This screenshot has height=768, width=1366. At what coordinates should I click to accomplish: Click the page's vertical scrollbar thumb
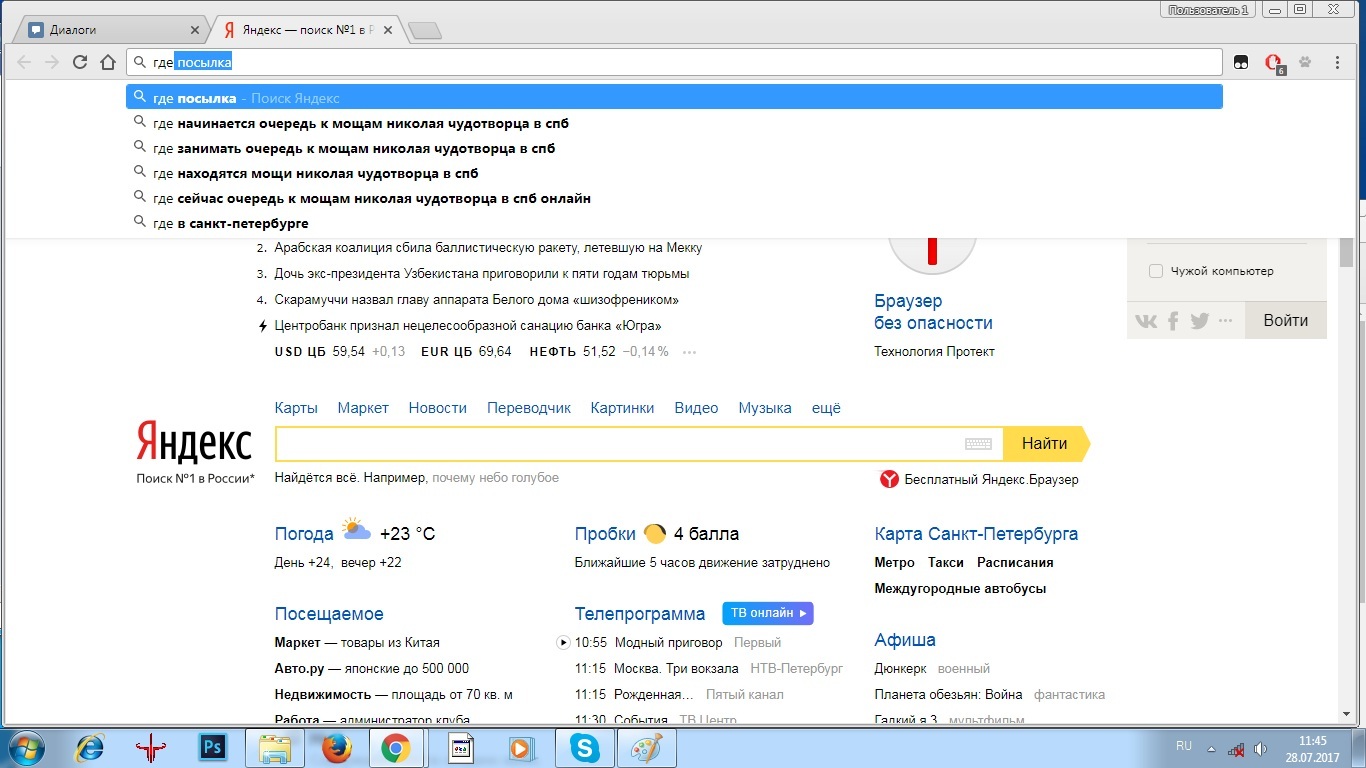(1346, 252)
